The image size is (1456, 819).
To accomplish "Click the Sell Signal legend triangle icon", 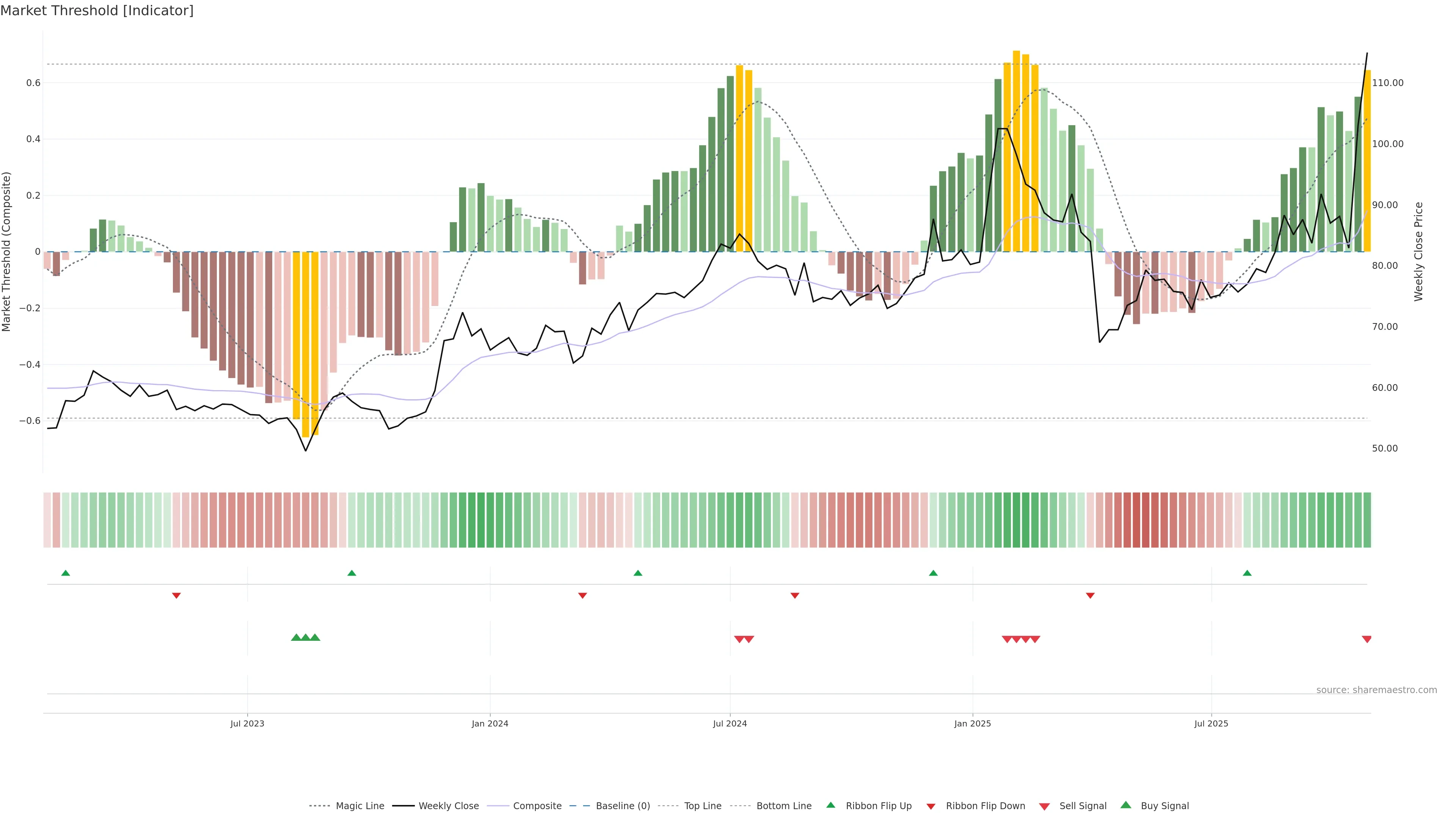I will tap(1045, 806).
